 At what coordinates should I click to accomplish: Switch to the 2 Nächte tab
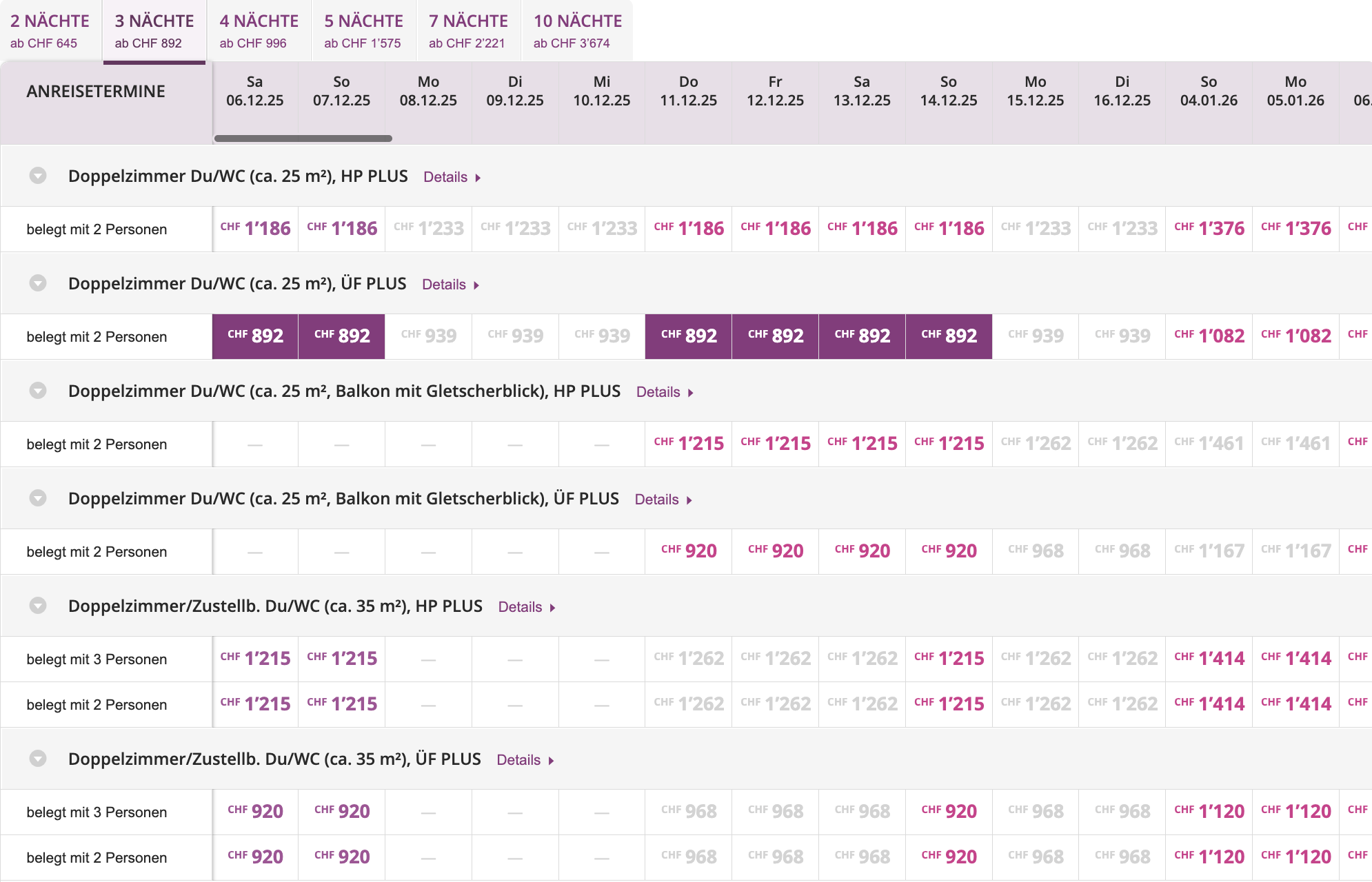50,31
